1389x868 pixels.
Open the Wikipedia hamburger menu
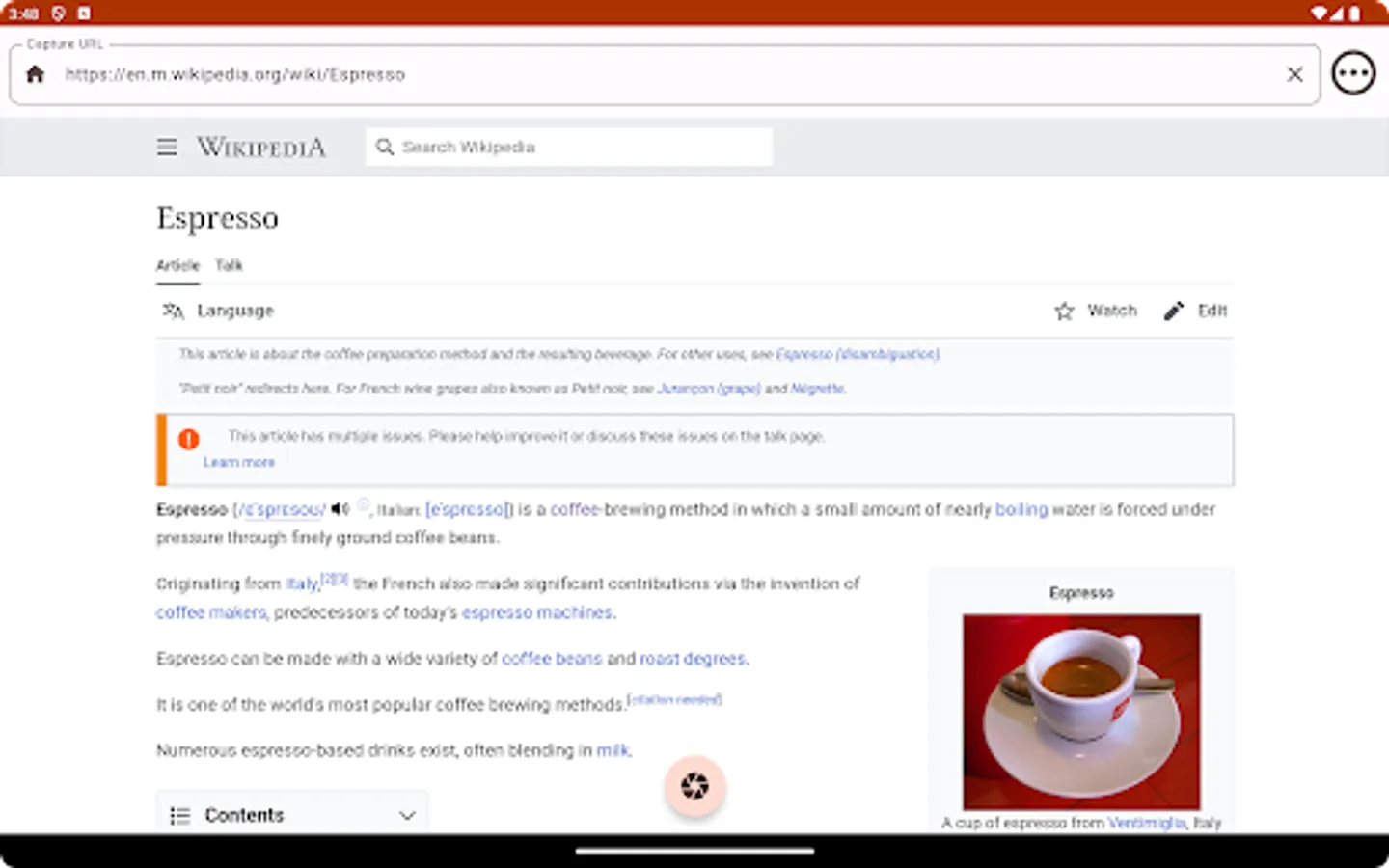pos(167,147)
